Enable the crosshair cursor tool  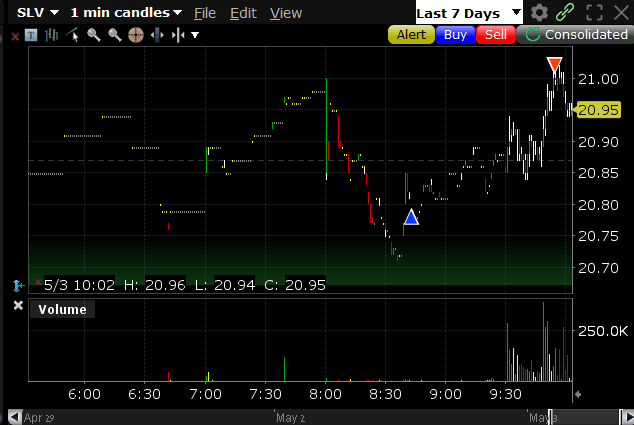coord(136,35)
